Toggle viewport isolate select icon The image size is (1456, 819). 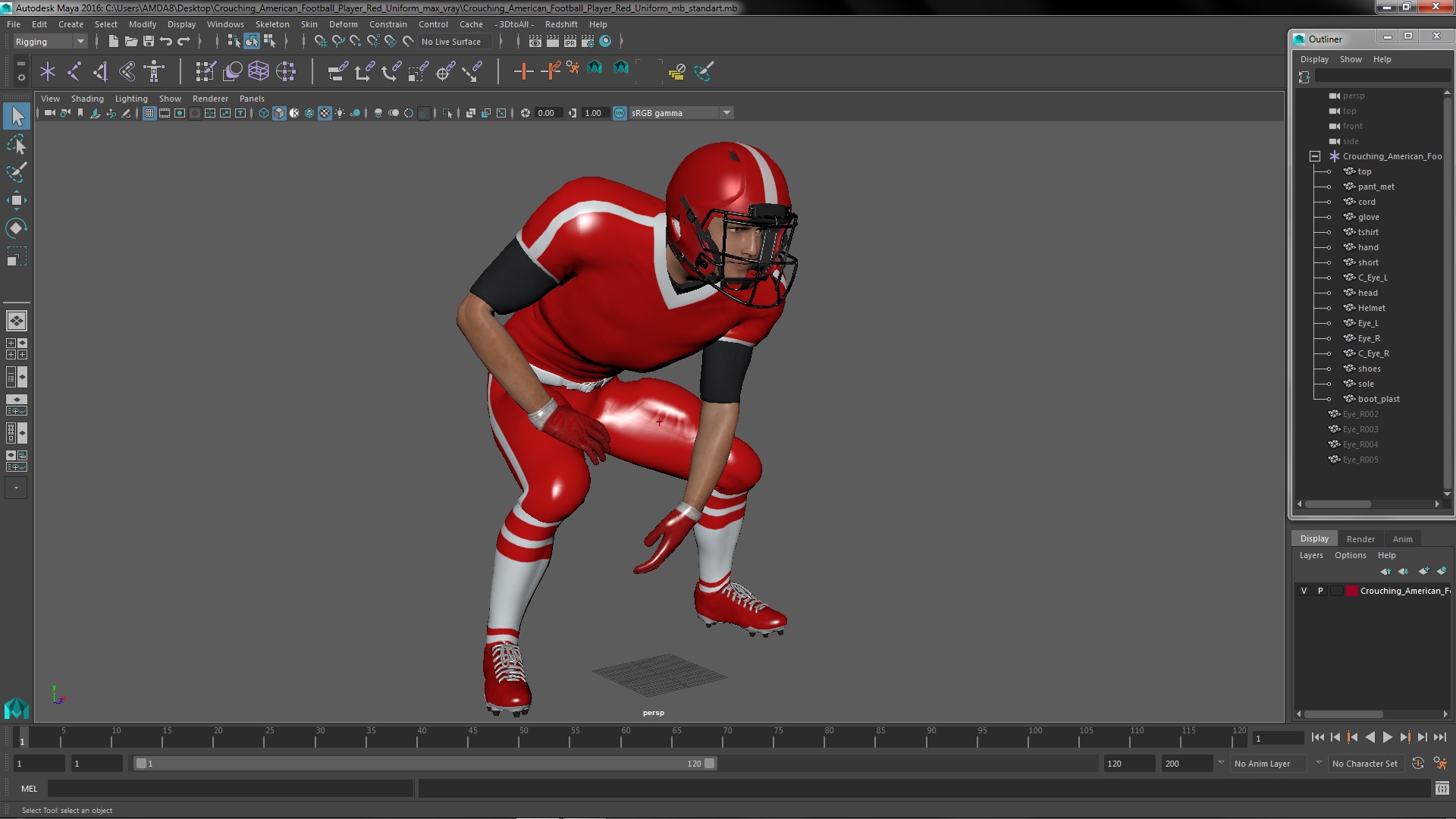[447, 113]
